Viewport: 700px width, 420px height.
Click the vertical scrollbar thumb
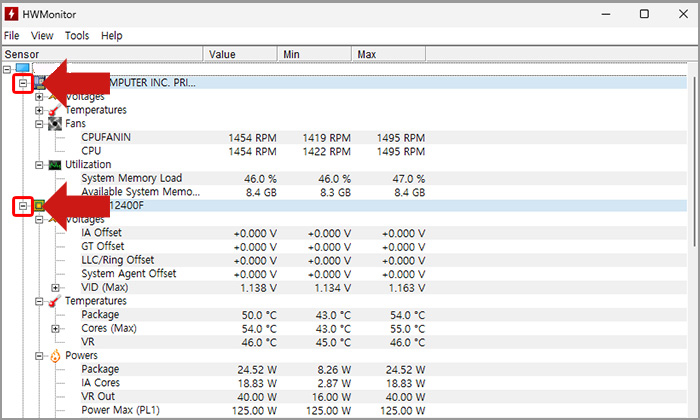pos(694,161)
